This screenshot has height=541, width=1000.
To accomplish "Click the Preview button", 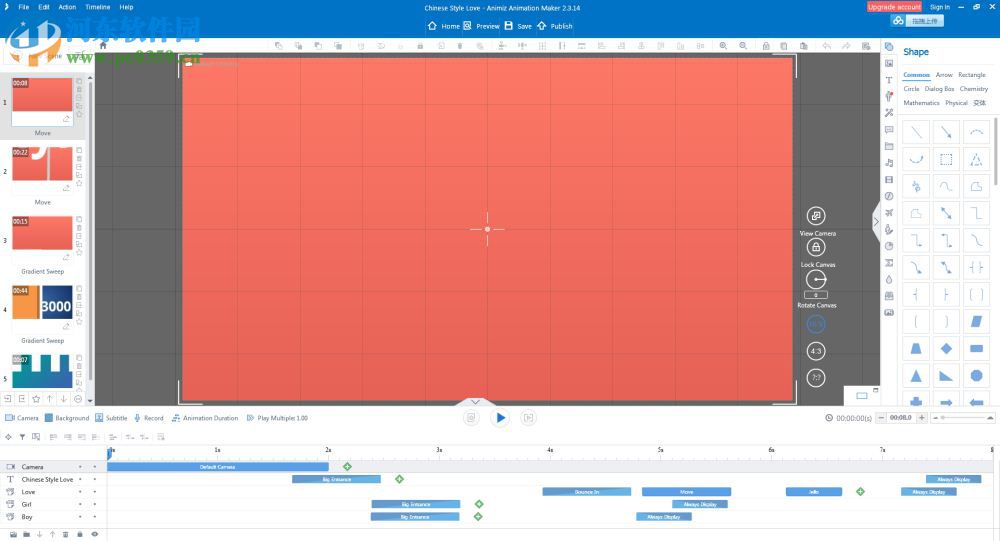I will coord(482,26).
